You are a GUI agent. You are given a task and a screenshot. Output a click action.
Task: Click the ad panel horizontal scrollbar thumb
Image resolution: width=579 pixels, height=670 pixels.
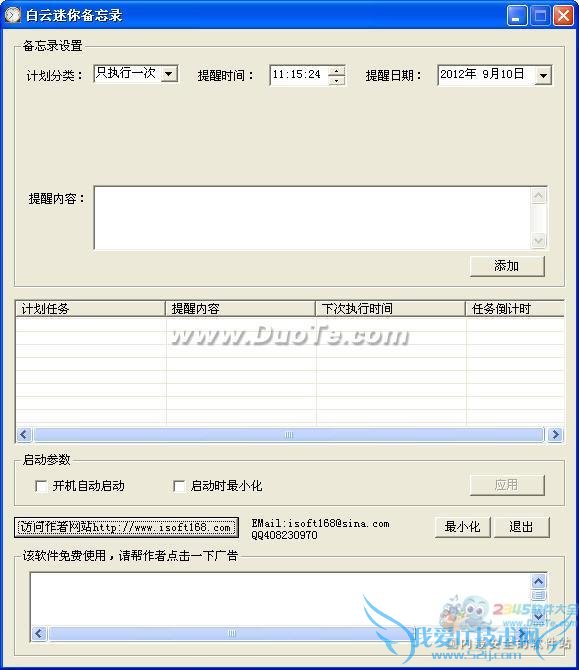[232, 633]
